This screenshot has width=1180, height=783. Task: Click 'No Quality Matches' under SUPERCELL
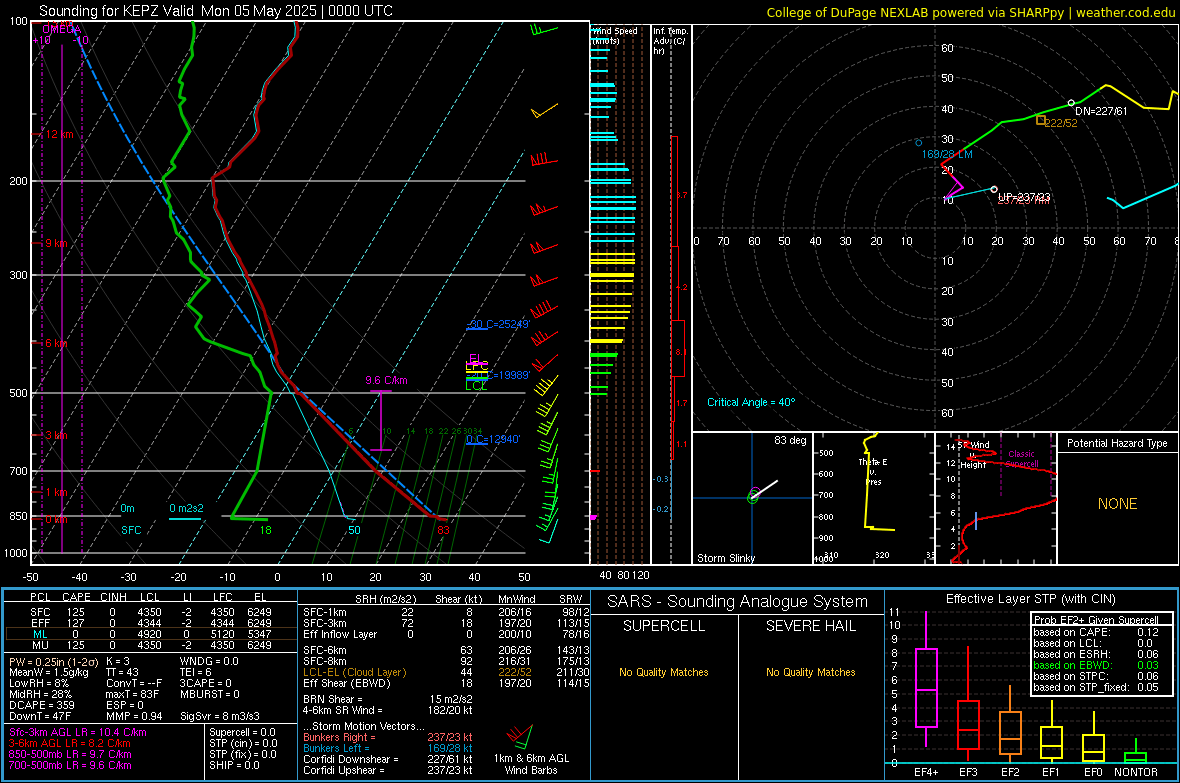point(664,672)
